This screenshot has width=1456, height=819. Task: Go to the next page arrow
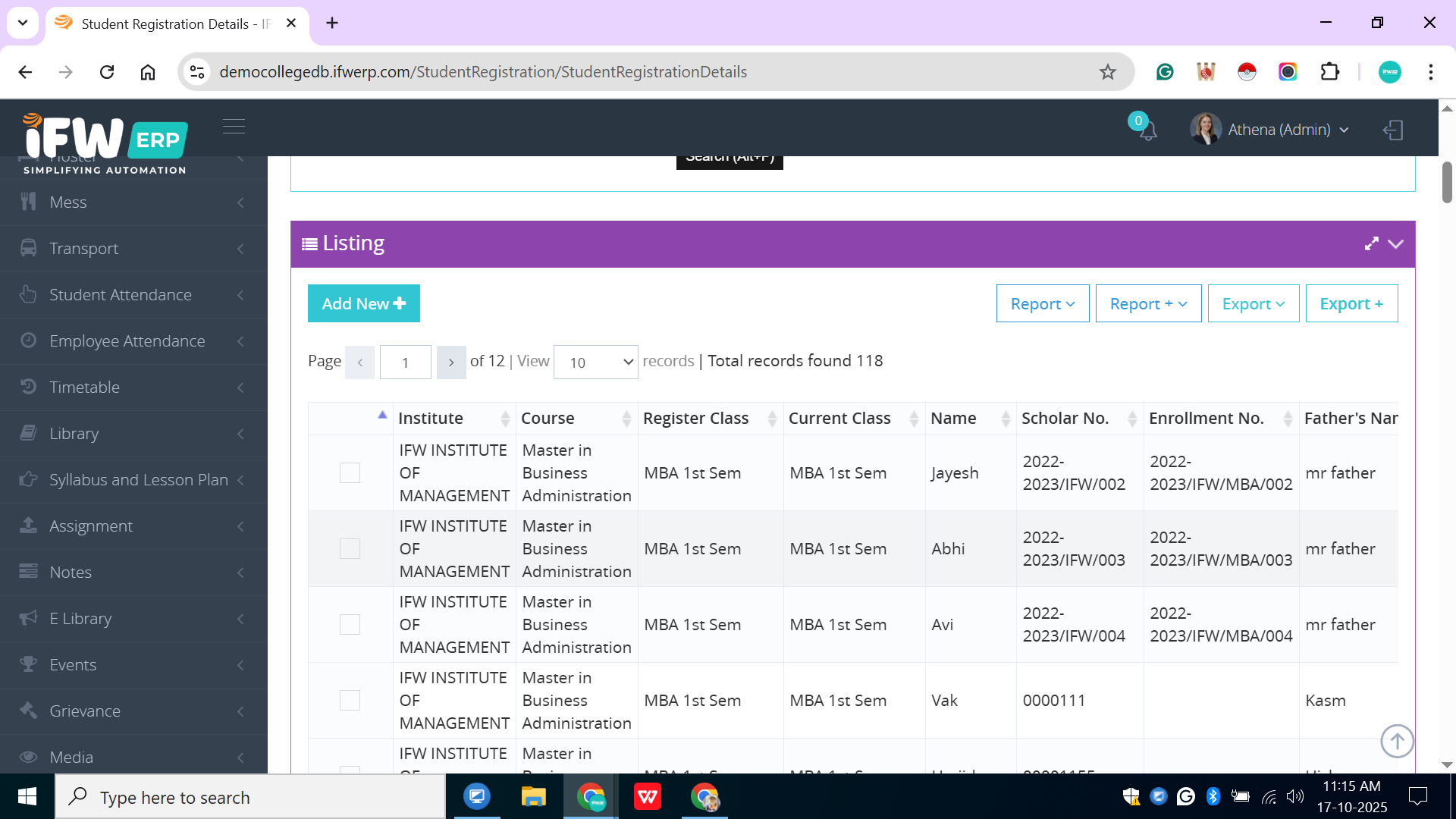coord(451,362)
